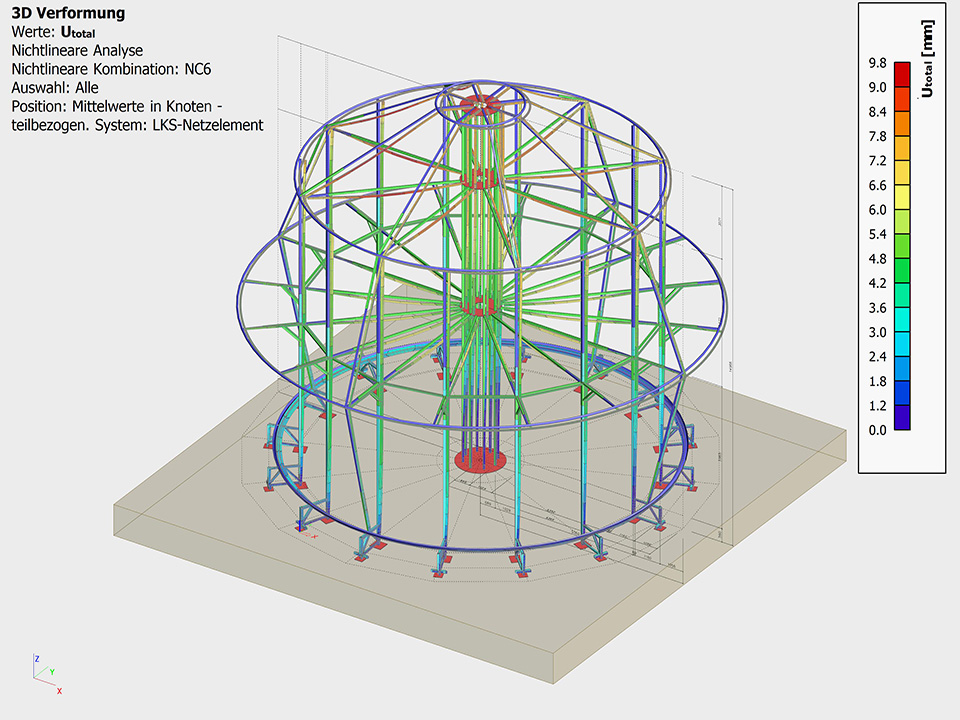This screenshot has width=960, height=720.
Task: Click the 0.0 minimum value label in legend
Action: [x=877, y=430]
